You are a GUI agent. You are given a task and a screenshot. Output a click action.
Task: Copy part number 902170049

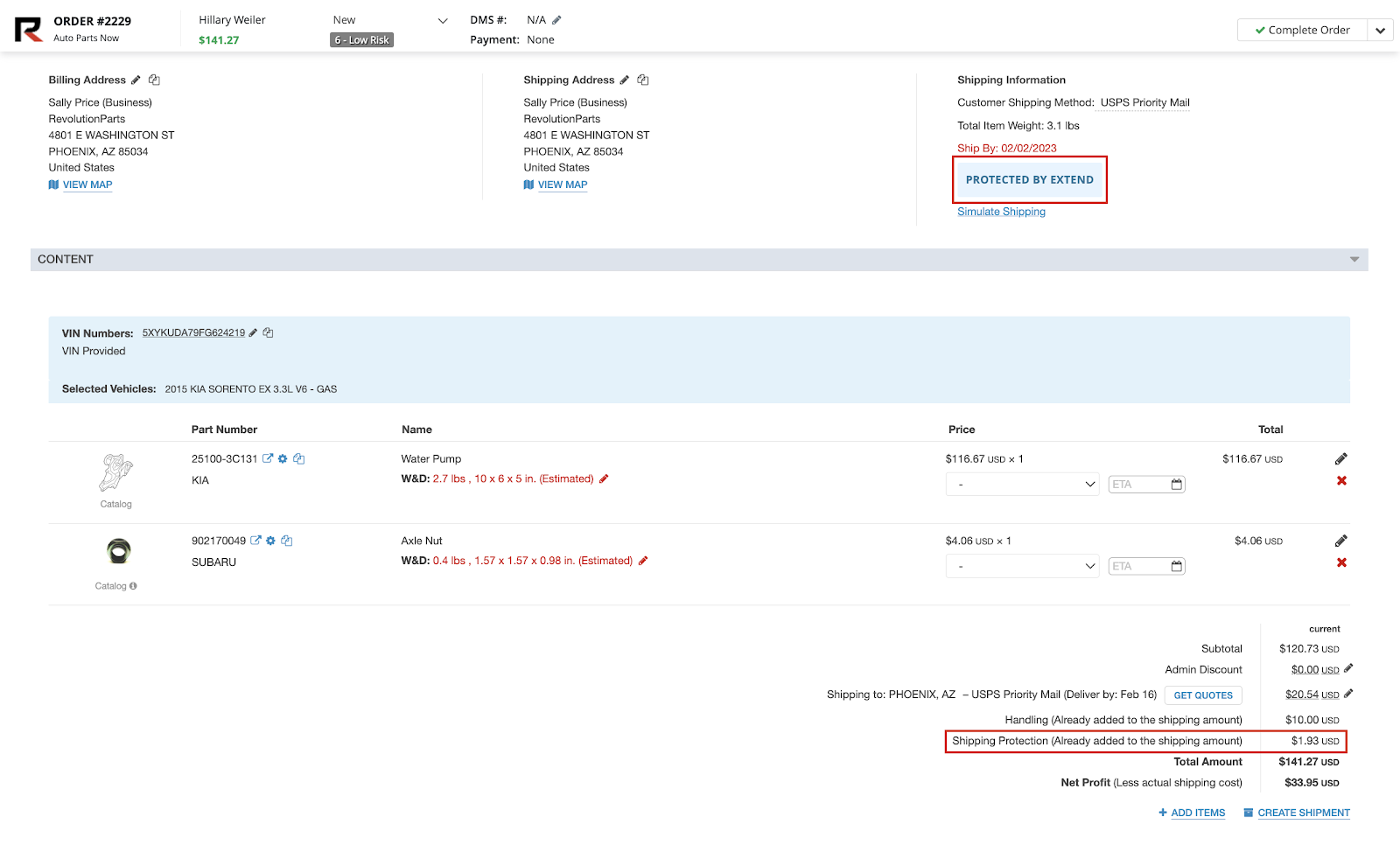[286, 541]
